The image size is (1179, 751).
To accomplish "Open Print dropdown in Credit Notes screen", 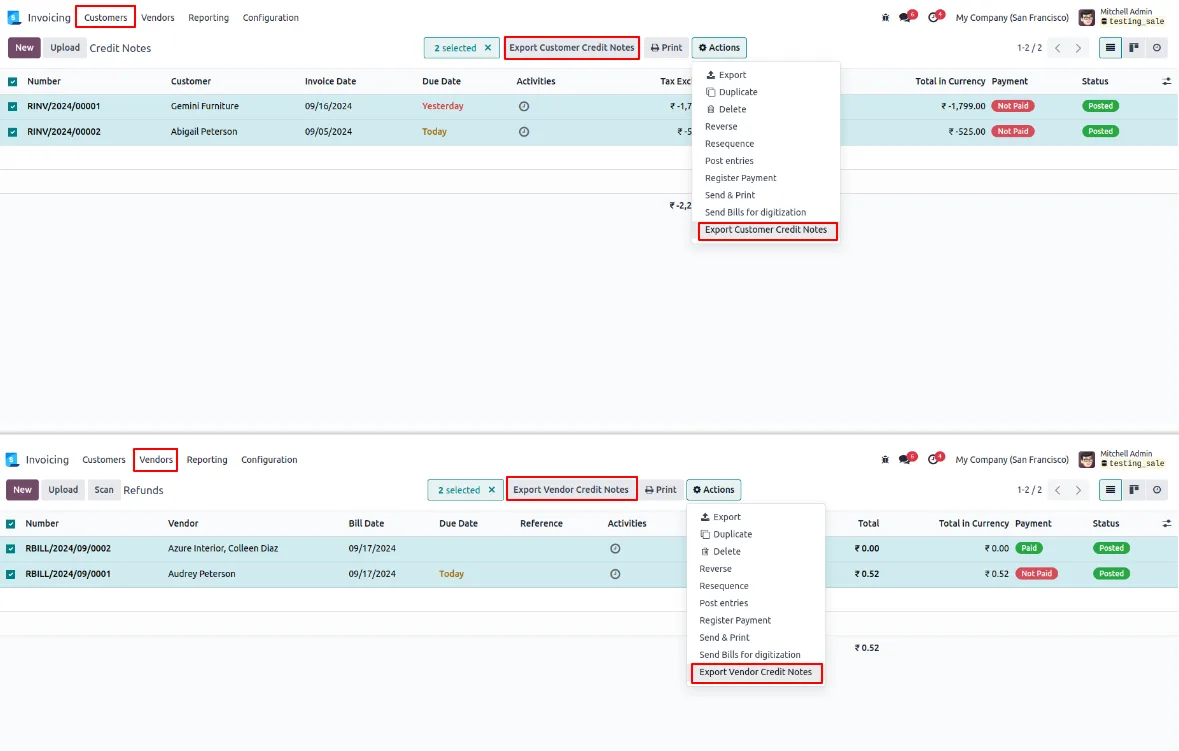I will pos(666,47).
